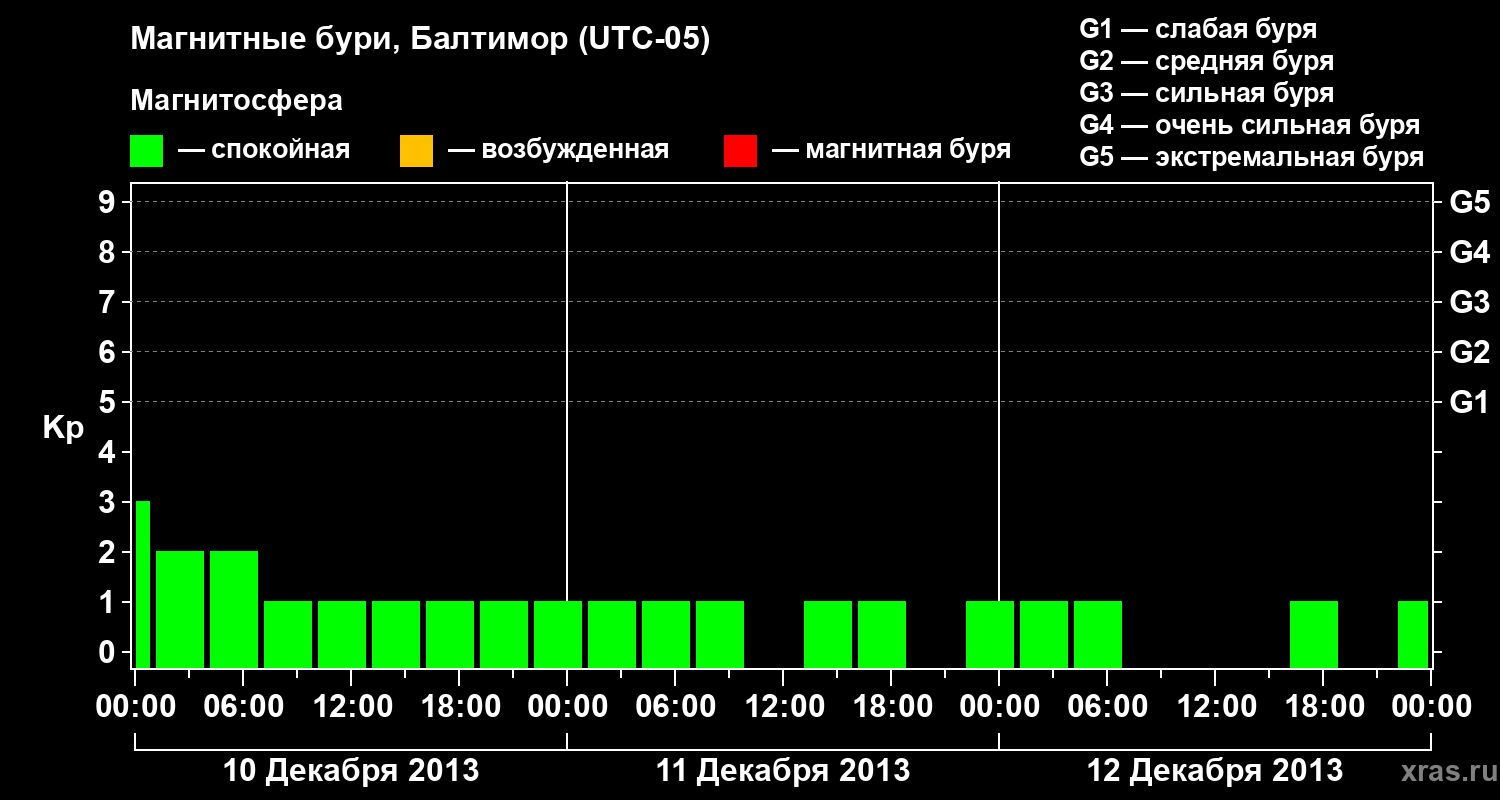Click the '— спокойная' legend label
Screen dimensions: 1500x800
pos(264,150)
